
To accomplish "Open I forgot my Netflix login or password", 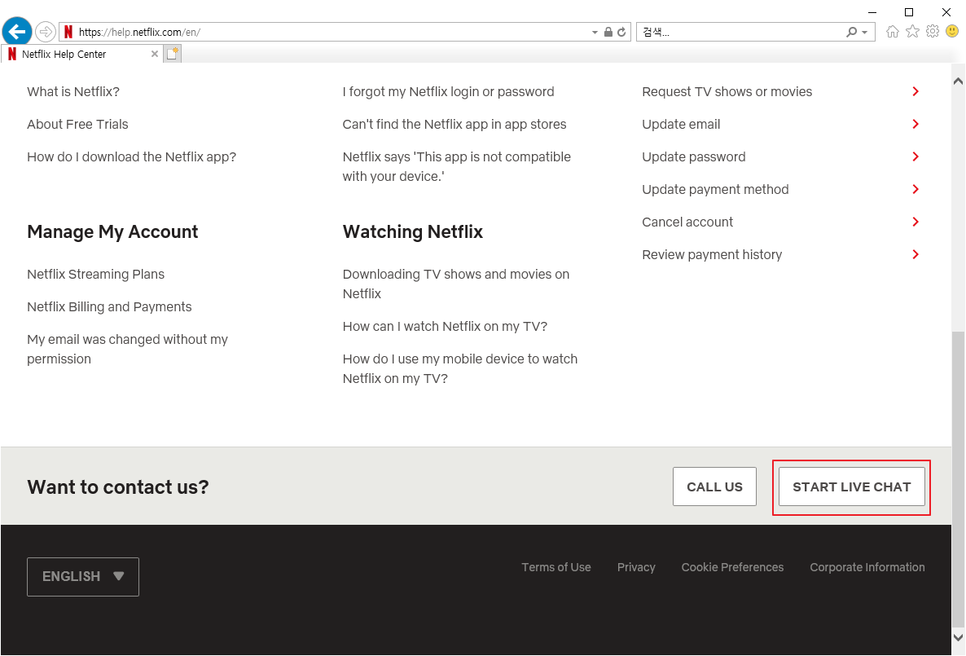I will [x=448, y=92].
